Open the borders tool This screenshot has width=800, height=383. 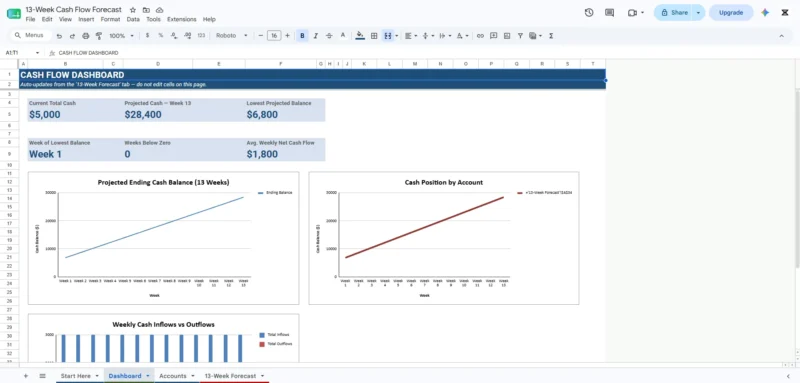[x=374, y=36]
